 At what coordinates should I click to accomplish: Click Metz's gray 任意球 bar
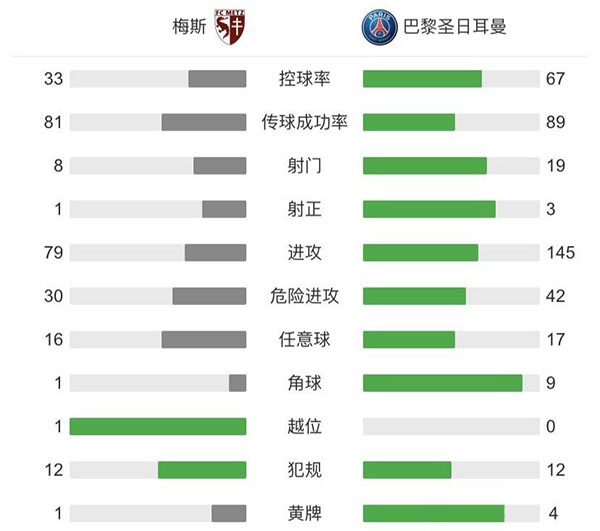(204, 339)
